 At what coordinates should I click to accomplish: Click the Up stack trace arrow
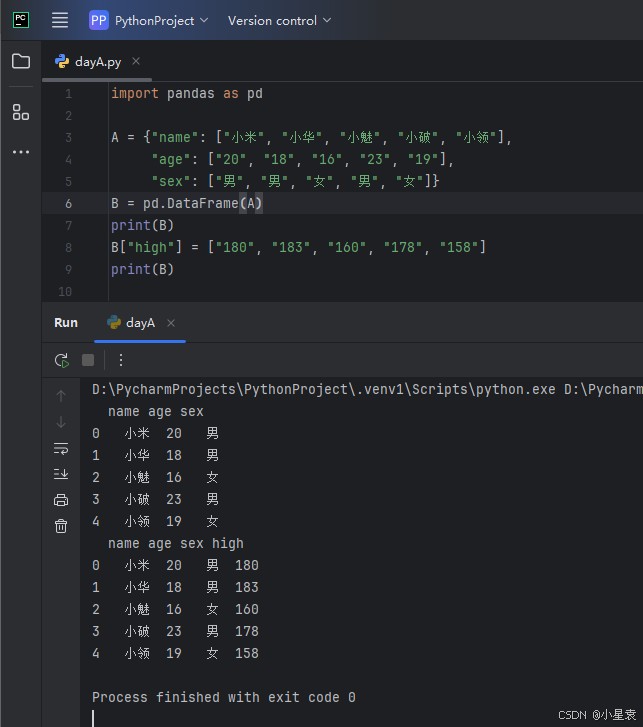[x=61, y=396]
